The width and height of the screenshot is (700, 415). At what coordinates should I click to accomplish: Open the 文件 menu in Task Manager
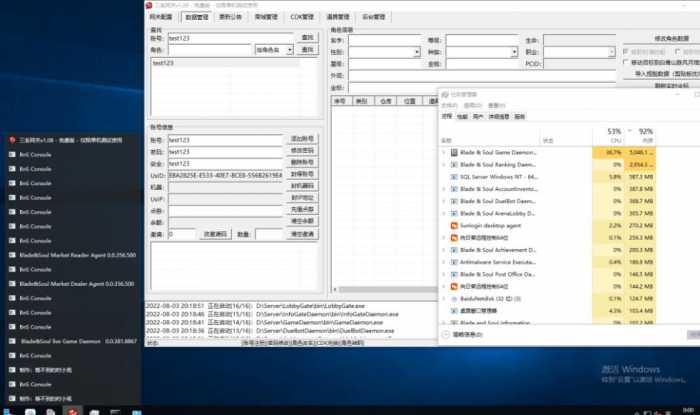pyautogui.click(x=449, y=105)
